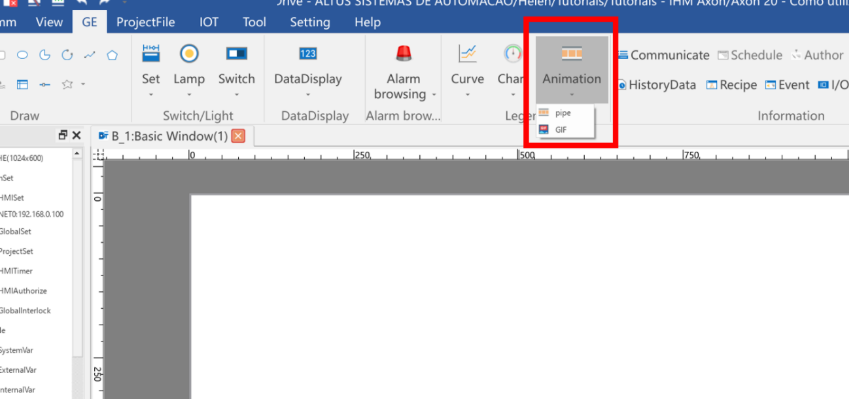The image size is (849, 399).
Task: Open the Recipe tool
Action: point(731,85)
